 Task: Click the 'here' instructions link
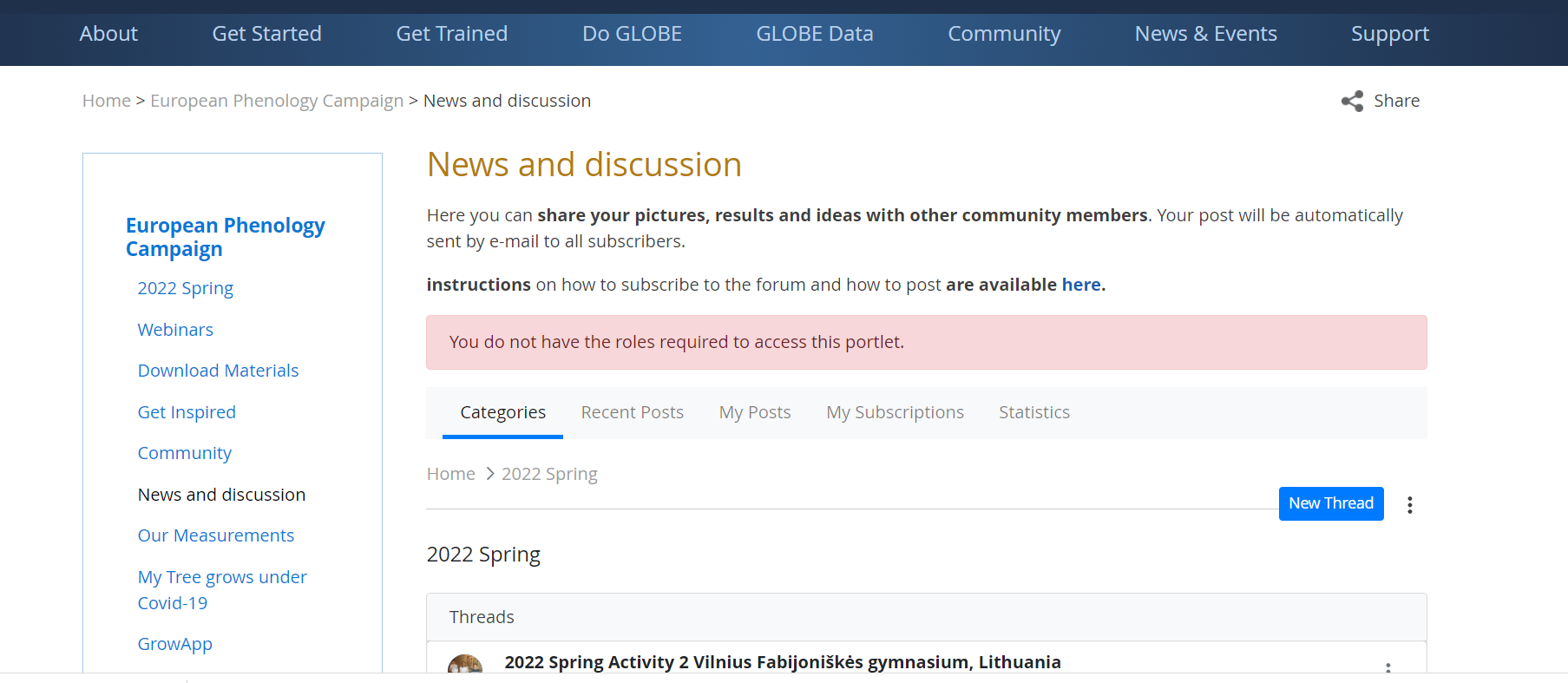pyautogui.click(x=1080, y=285)
